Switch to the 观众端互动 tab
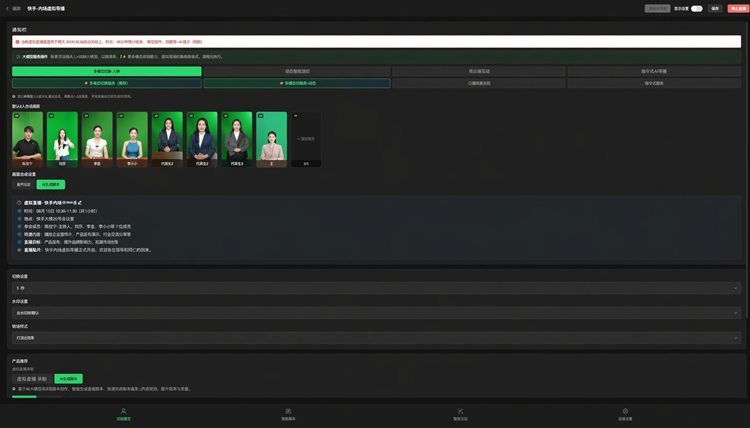Viewport: 750px width, 428px height. pyautogui.click(x=479, y=71)
